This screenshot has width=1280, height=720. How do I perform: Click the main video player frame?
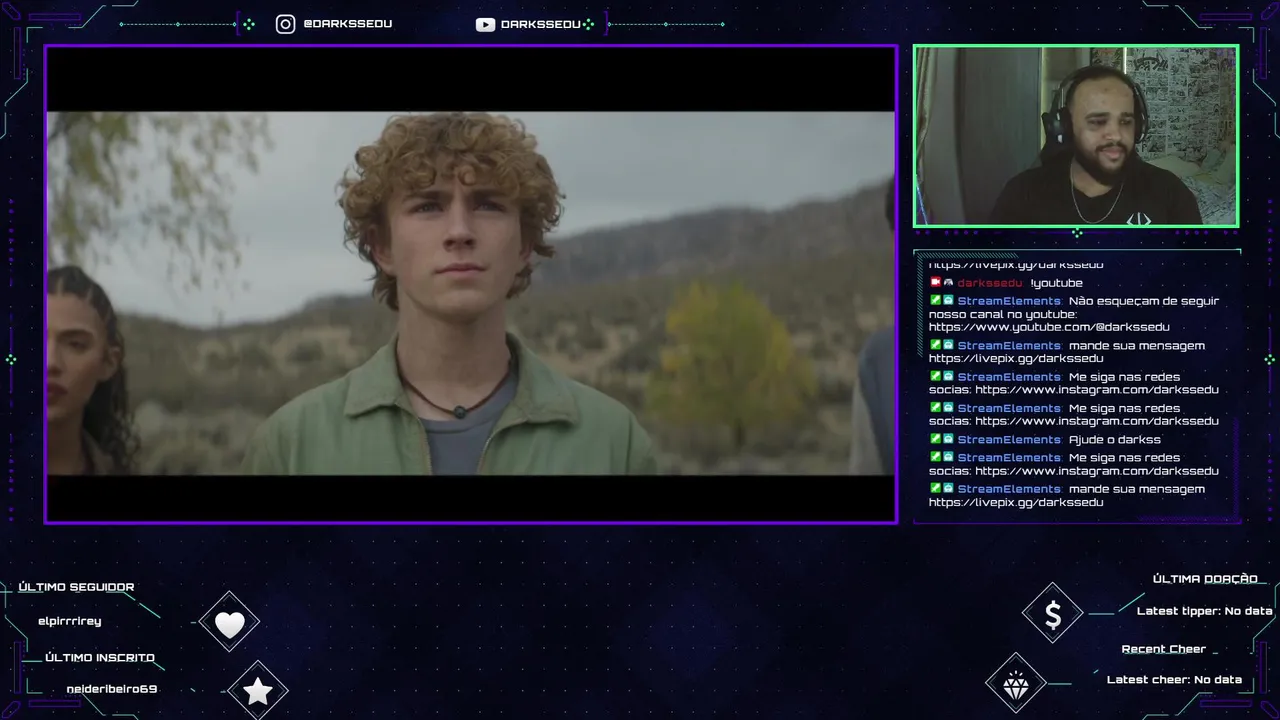(x=471, y=284)
